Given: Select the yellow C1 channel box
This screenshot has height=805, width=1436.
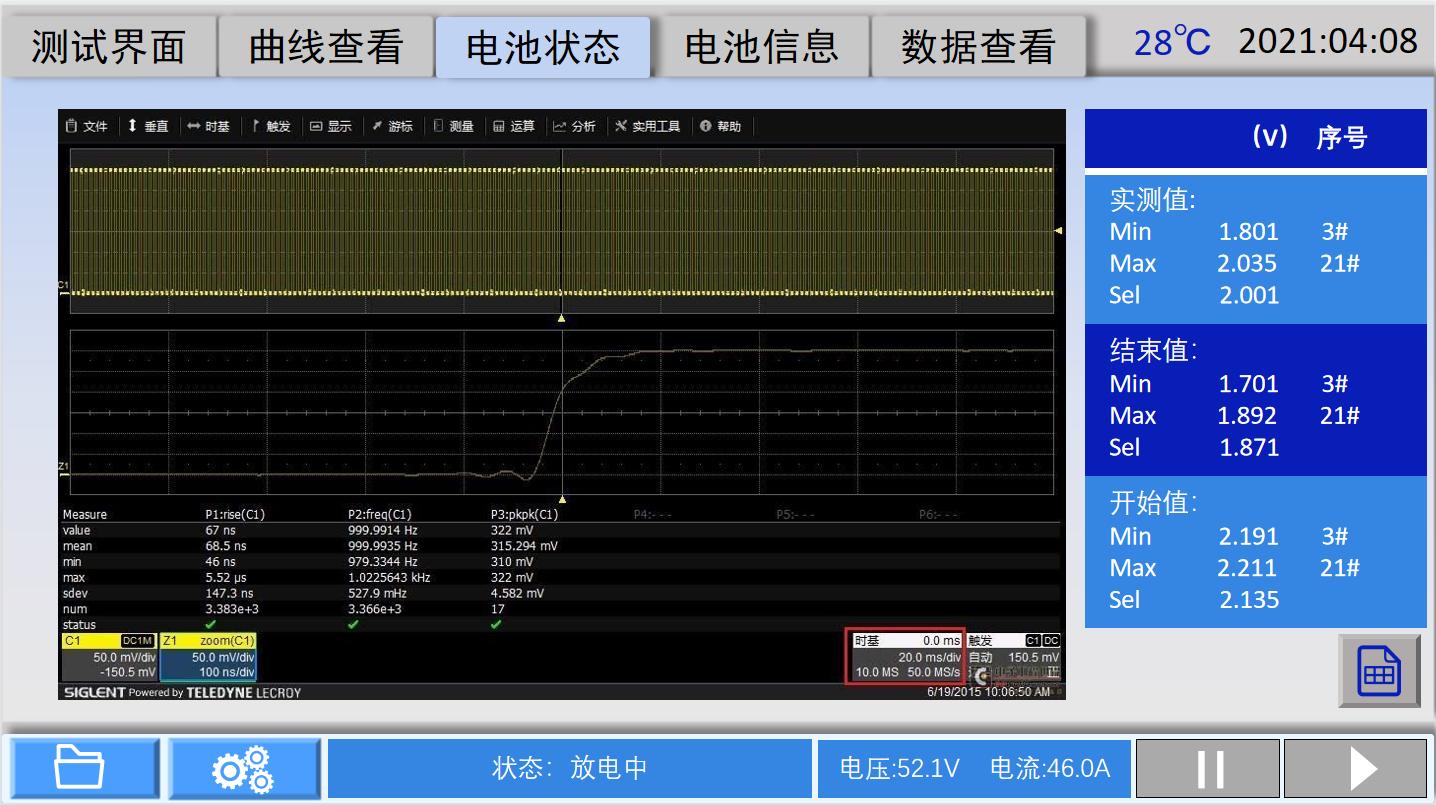Looking at the screenshot, I should (108, 657).
